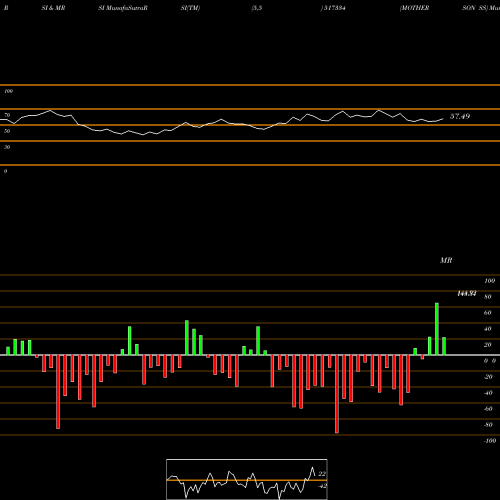
Task: Click the tallest green MR bar
Action: (x=437, y=329)
